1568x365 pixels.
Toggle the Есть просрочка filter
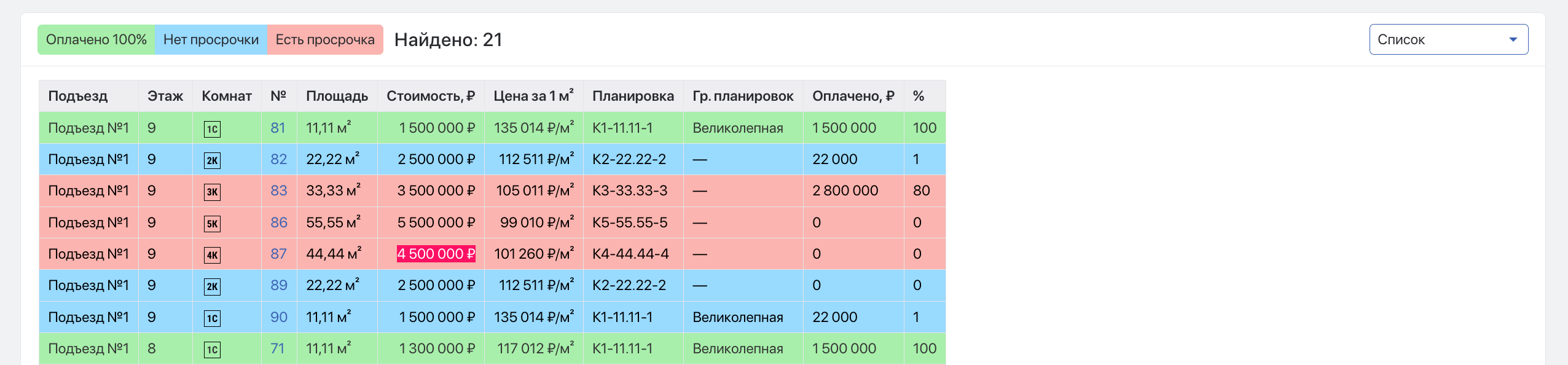(325, 39)
